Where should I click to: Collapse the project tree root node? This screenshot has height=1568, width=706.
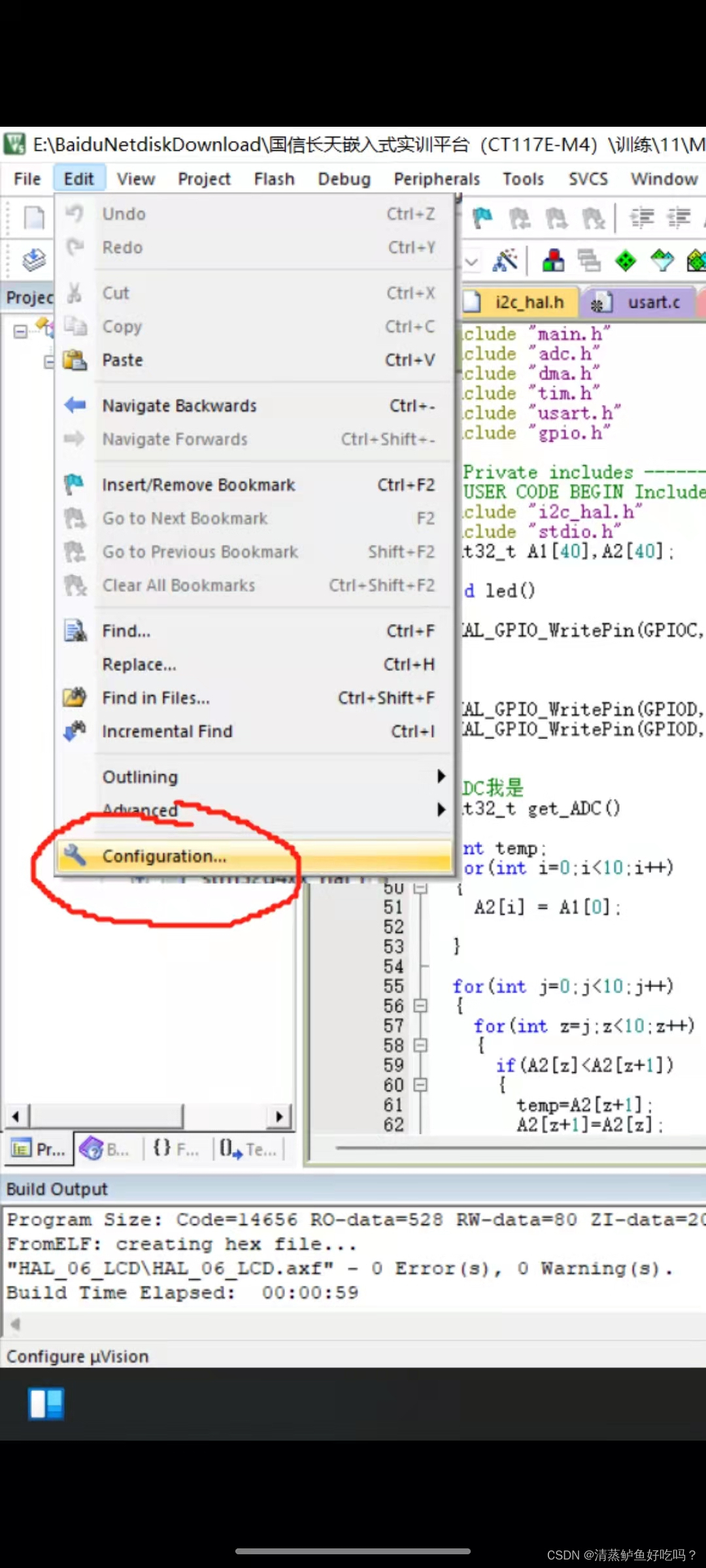click(x=20, y=331)
